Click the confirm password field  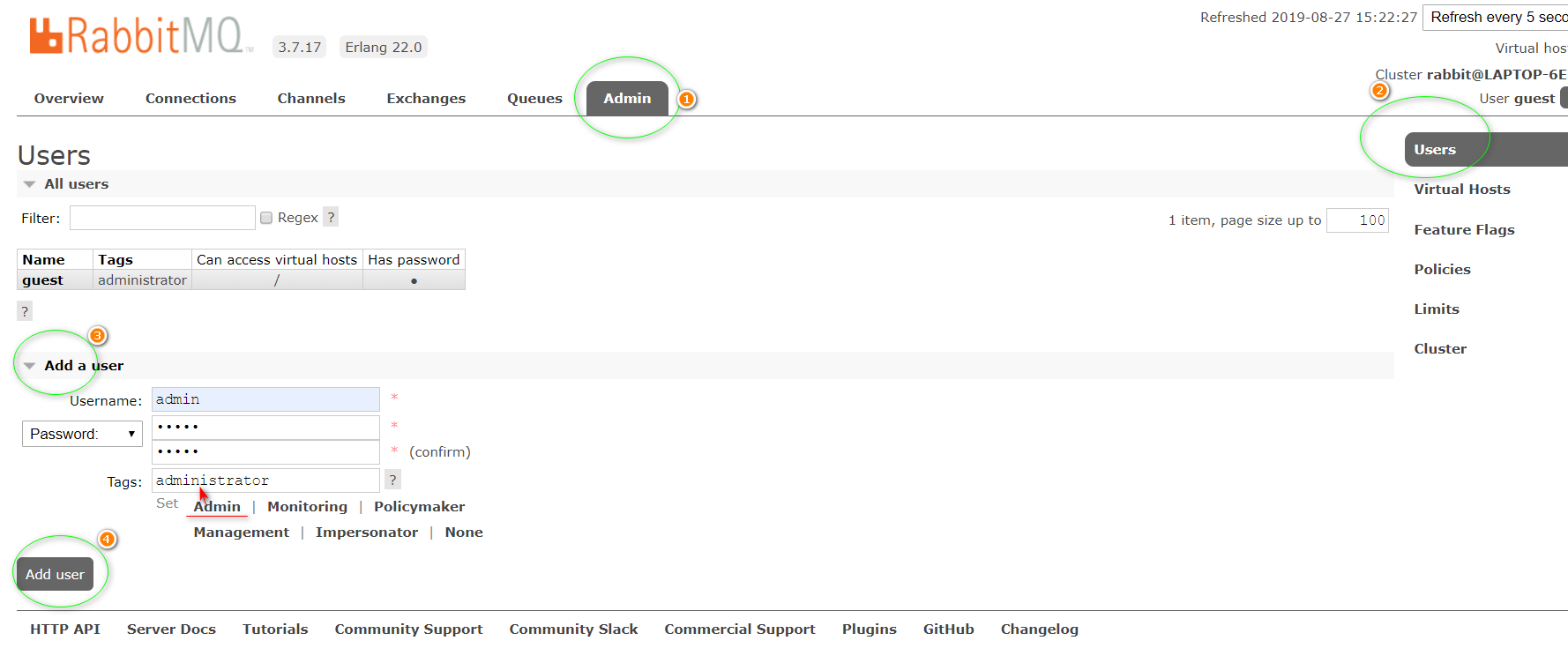point(265,452)
